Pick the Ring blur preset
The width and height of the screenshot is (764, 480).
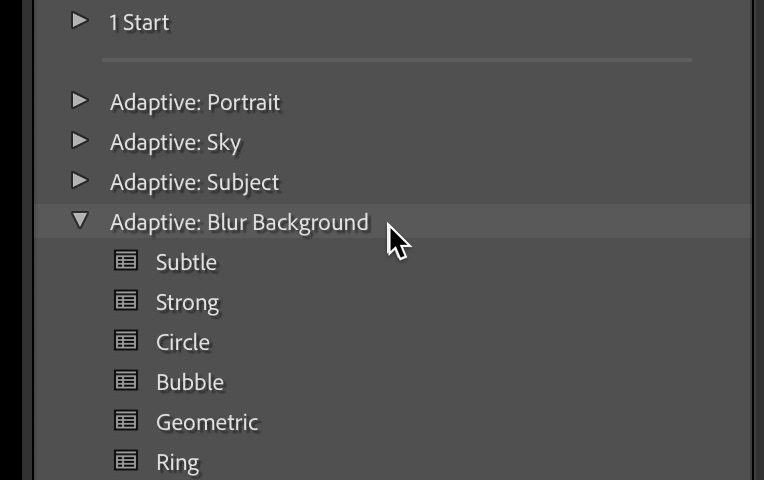[177, 462]
